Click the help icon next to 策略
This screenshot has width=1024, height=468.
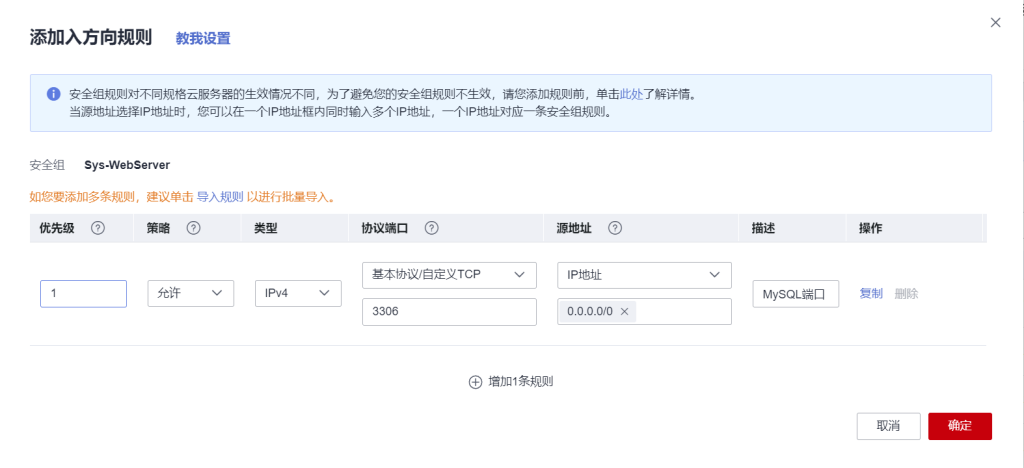click(193, 228)
